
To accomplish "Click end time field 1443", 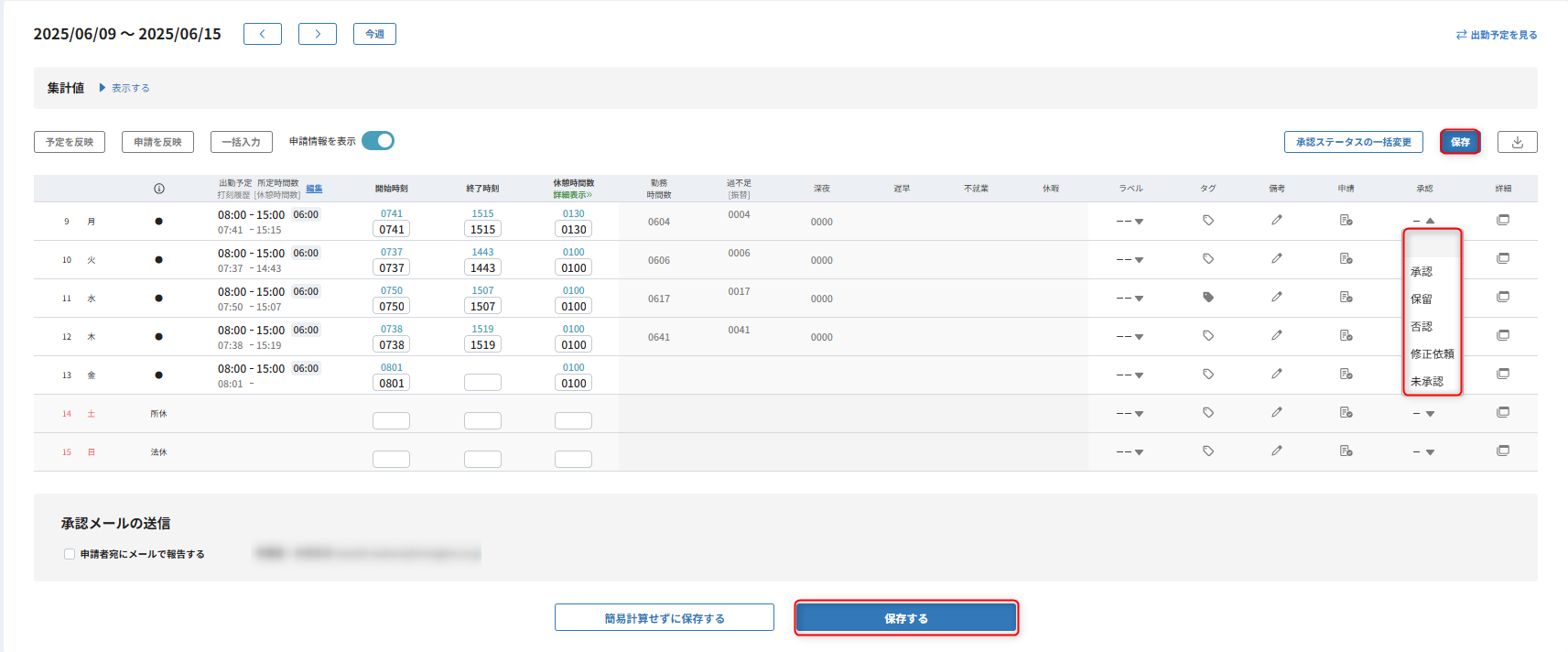I will pos(483,268).
